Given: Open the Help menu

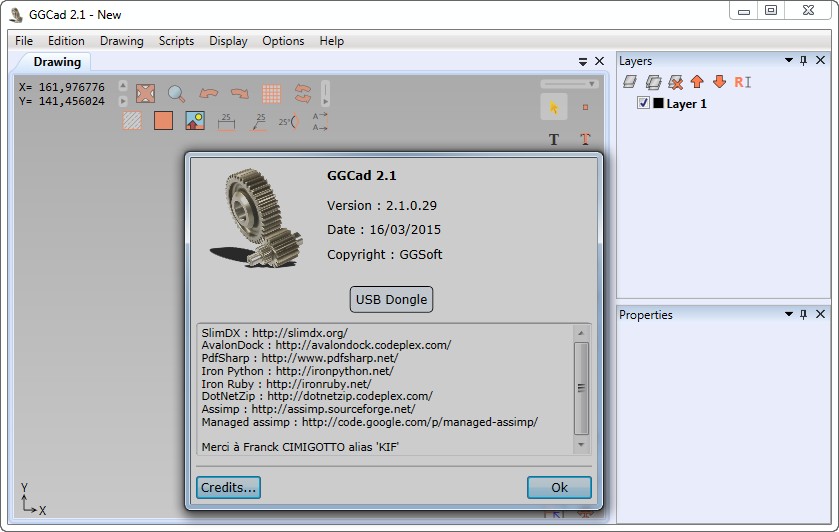Looking at the screenshot, I should (x=332, y=41).
